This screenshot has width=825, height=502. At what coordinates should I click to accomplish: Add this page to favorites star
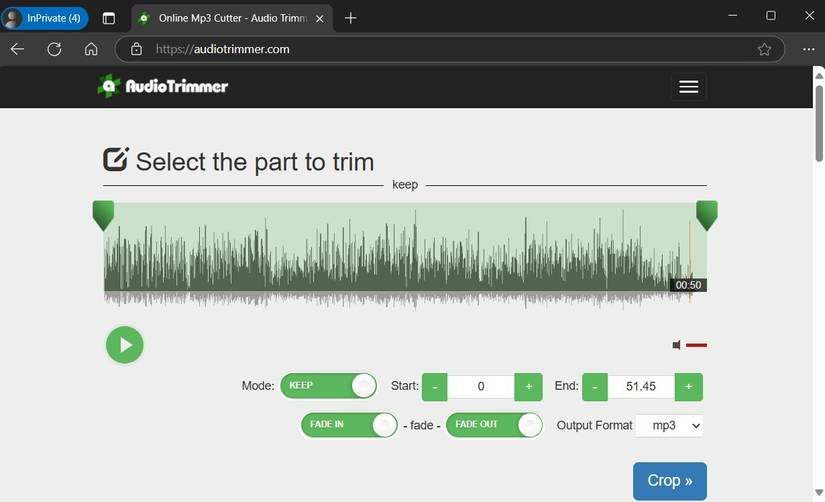[x=764, y=49]
